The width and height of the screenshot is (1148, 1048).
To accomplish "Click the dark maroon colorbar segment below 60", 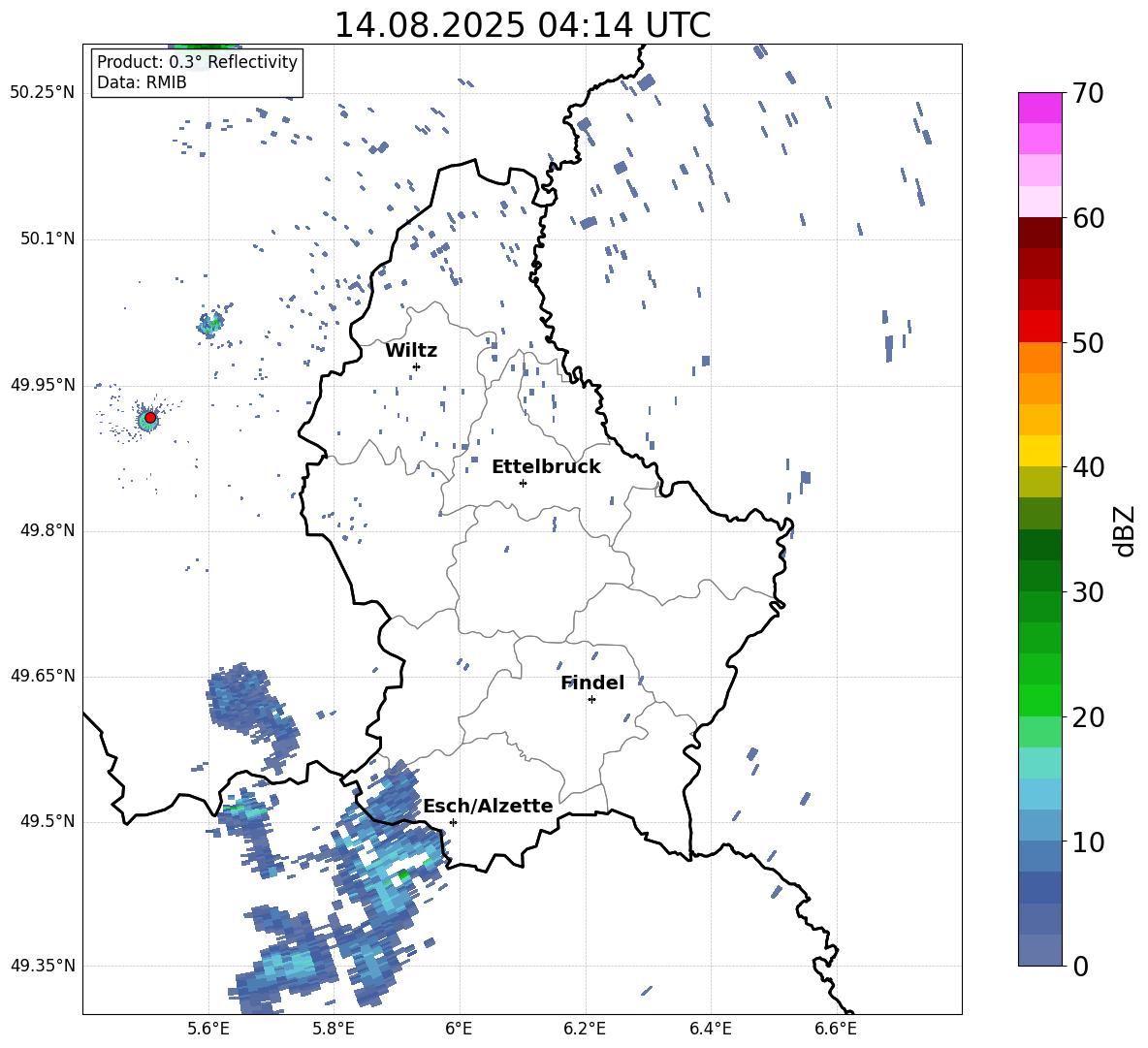I will (x=1039, y=233).
